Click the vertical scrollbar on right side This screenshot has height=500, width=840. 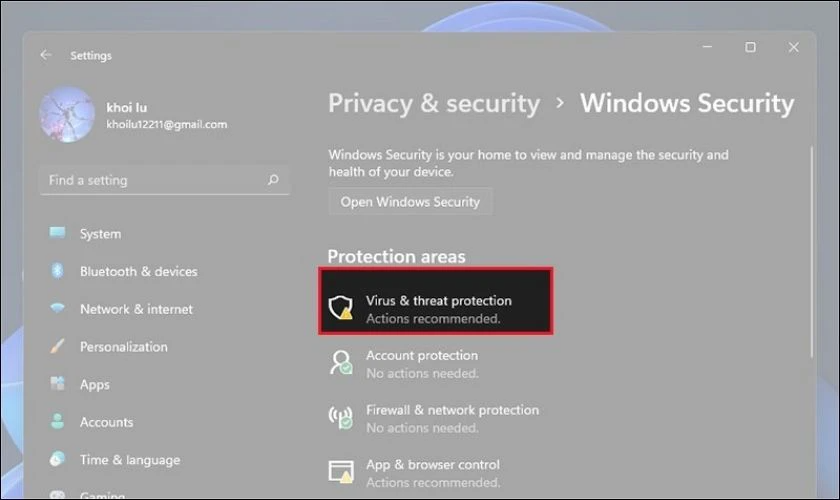pyautogui.click(x=812, y=252)
